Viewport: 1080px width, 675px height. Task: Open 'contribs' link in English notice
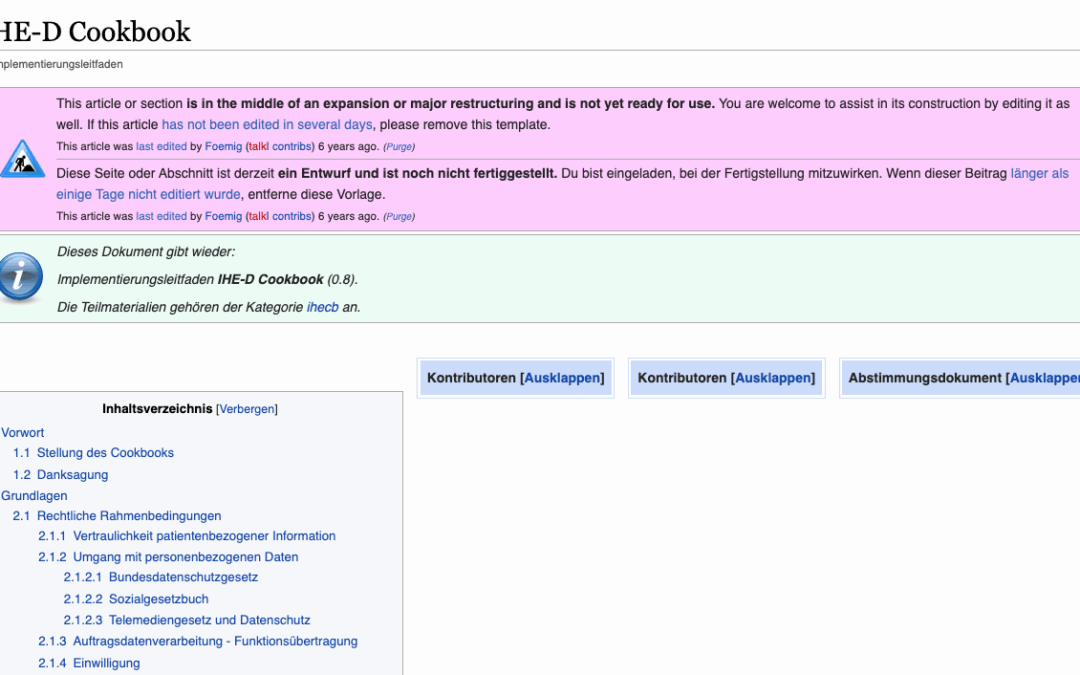pos(291,147)
